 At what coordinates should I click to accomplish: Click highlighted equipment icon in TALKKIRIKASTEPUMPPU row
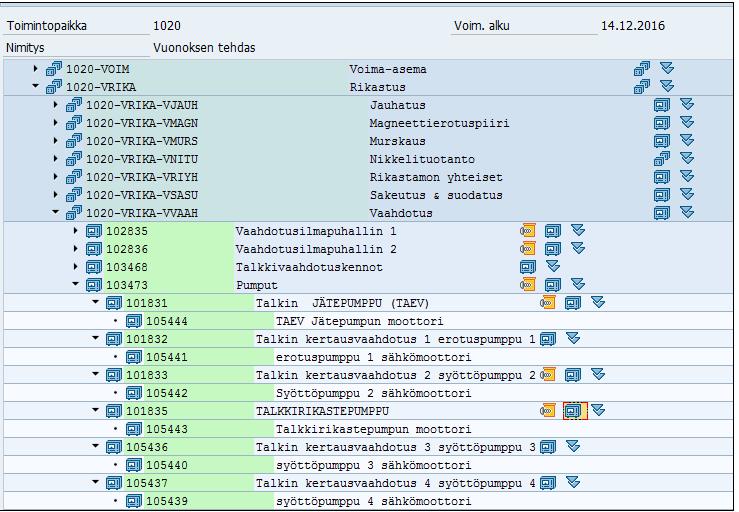[575, 411]
